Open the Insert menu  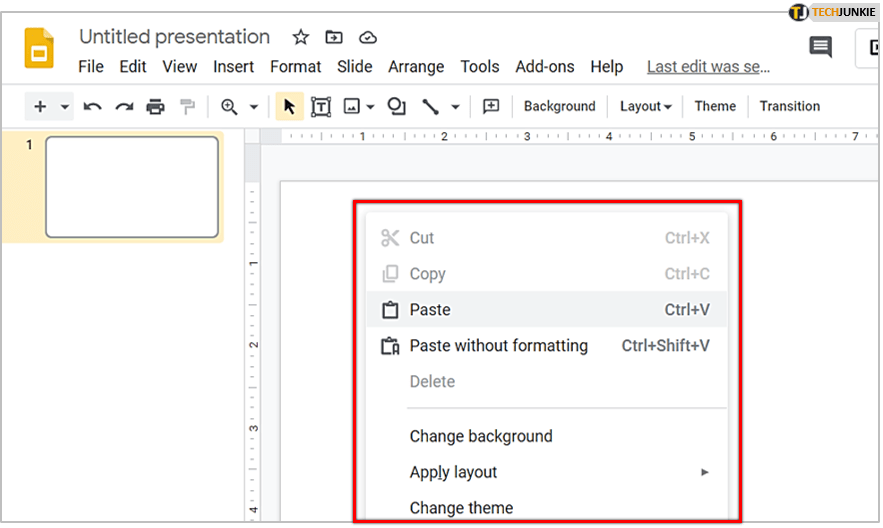pyautogui.click(x=233, y=67)
